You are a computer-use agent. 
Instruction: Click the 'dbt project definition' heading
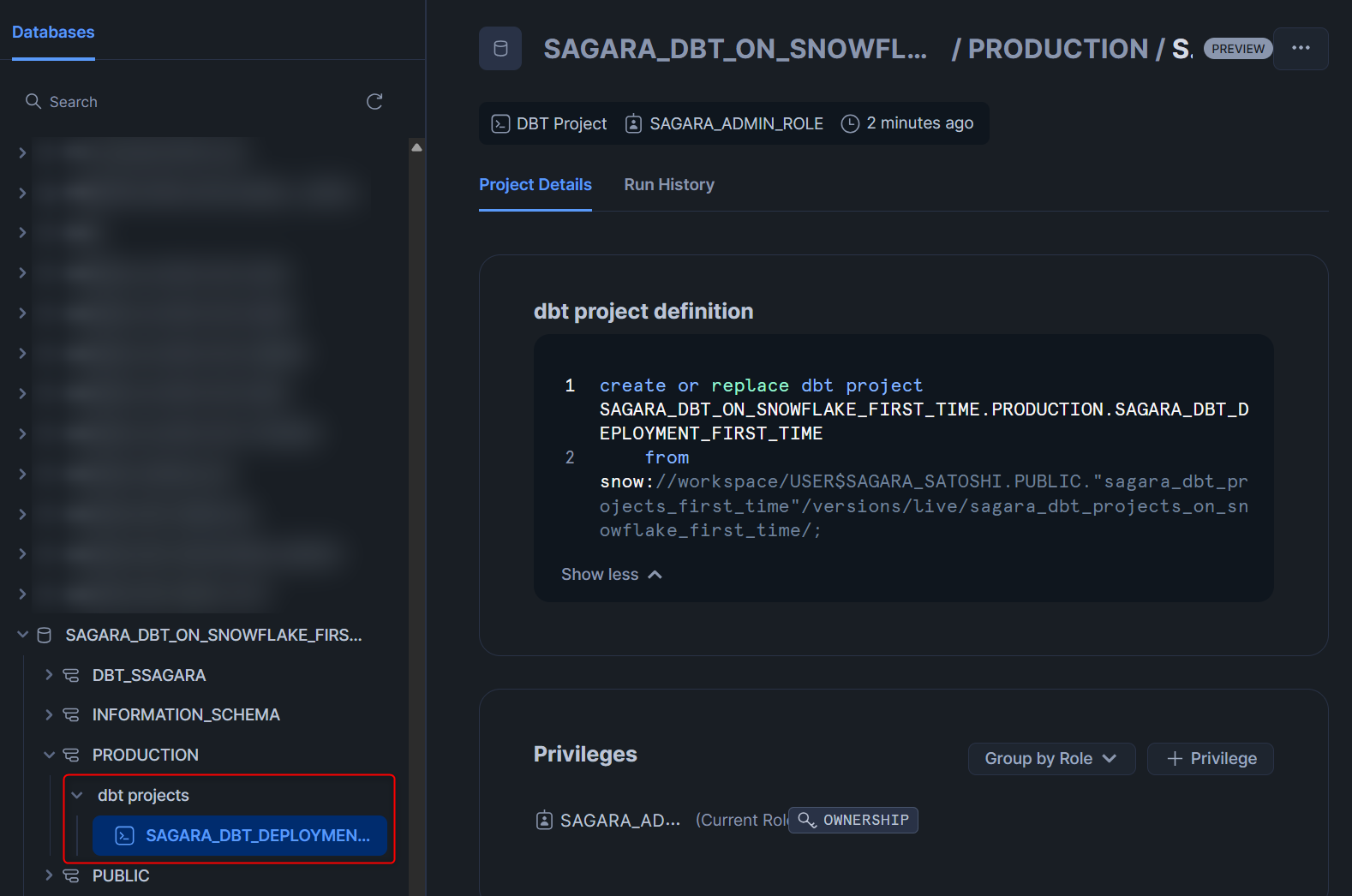tap(643, 312)
